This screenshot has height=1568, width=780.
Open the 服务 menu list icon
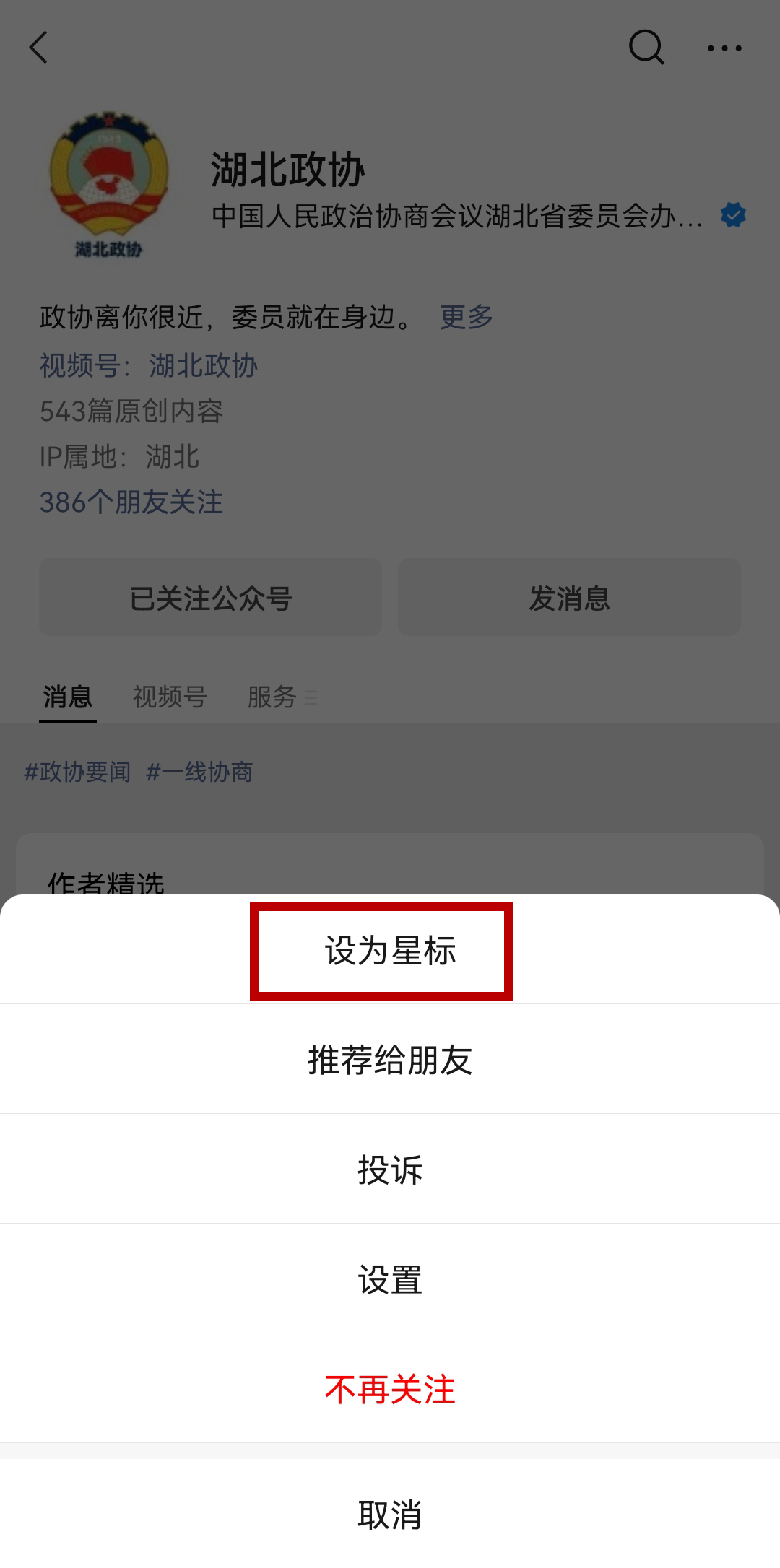coord(311,697)
